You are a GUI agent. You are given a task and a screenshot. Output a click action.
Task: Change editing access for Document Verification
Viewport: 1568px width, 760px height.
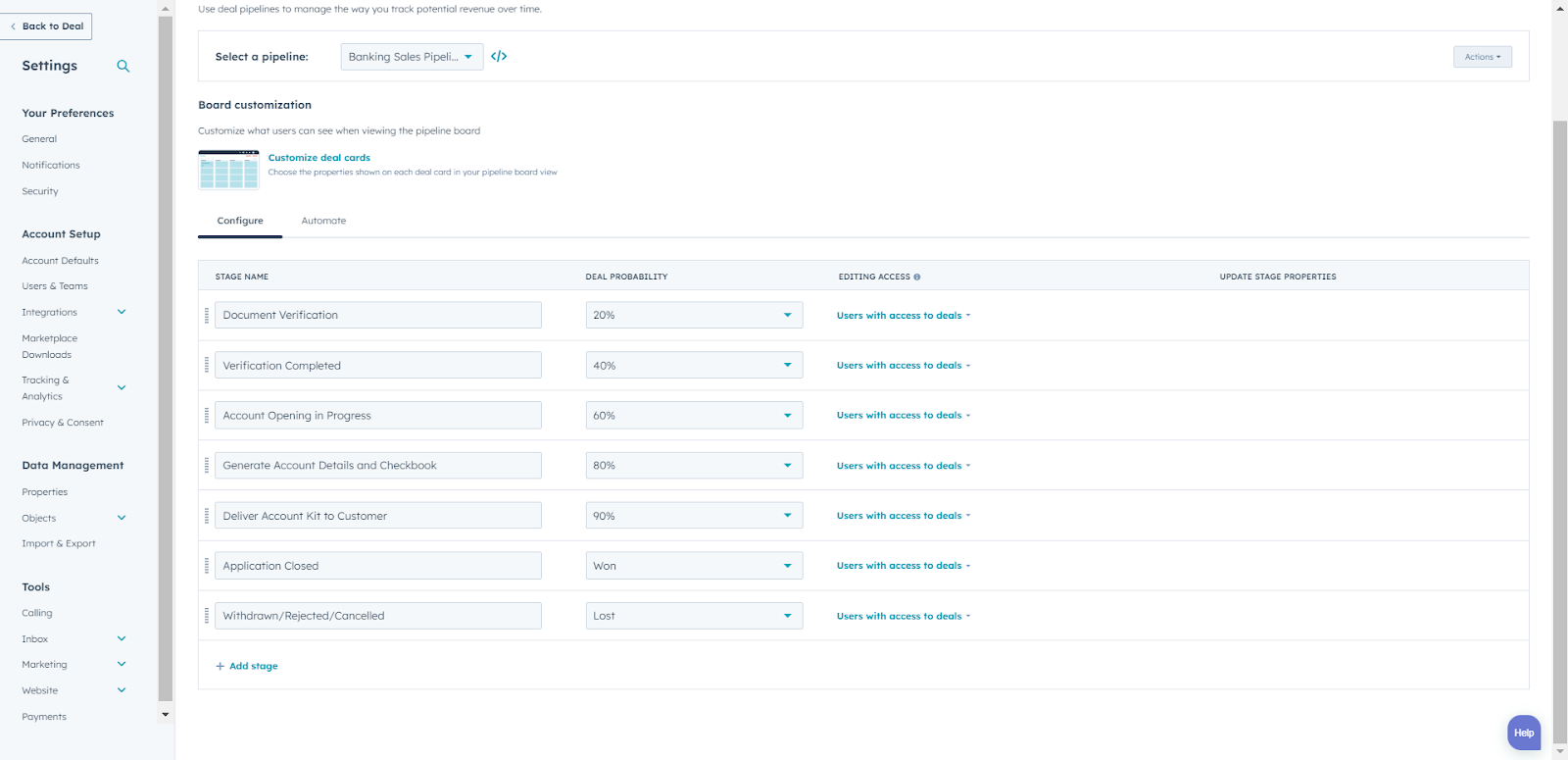click(904, 315)
